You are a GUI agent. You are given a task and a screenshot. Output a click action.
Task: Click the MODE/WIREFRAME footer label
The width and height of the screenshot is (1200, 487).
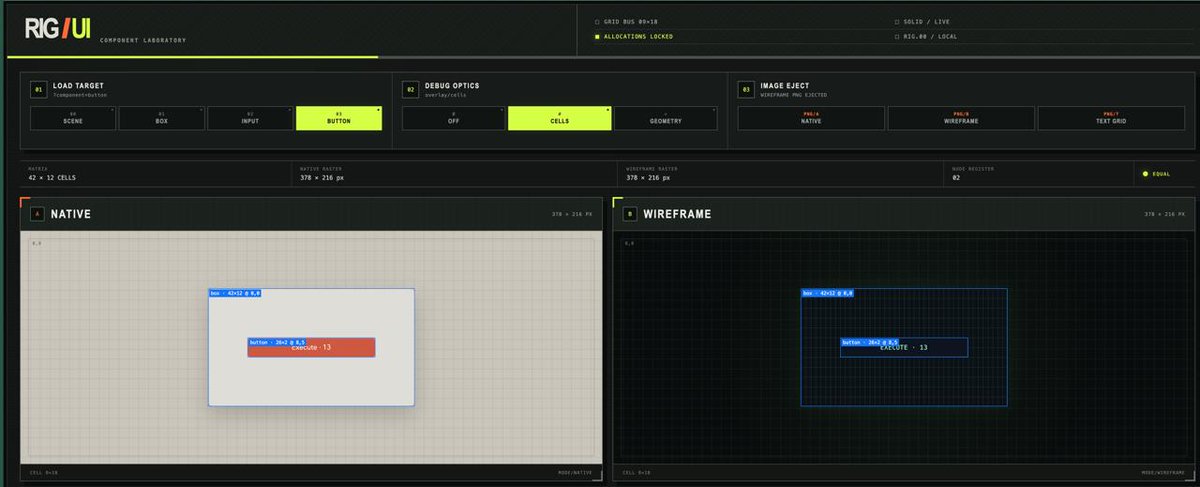(1163, 472)
